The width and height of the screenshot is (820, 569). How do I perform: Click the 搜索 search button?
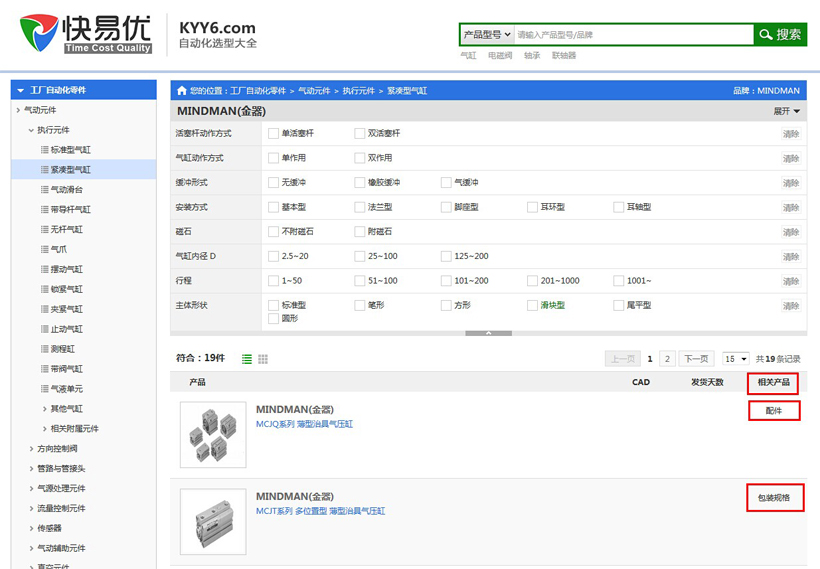click(x=780, y=35)
